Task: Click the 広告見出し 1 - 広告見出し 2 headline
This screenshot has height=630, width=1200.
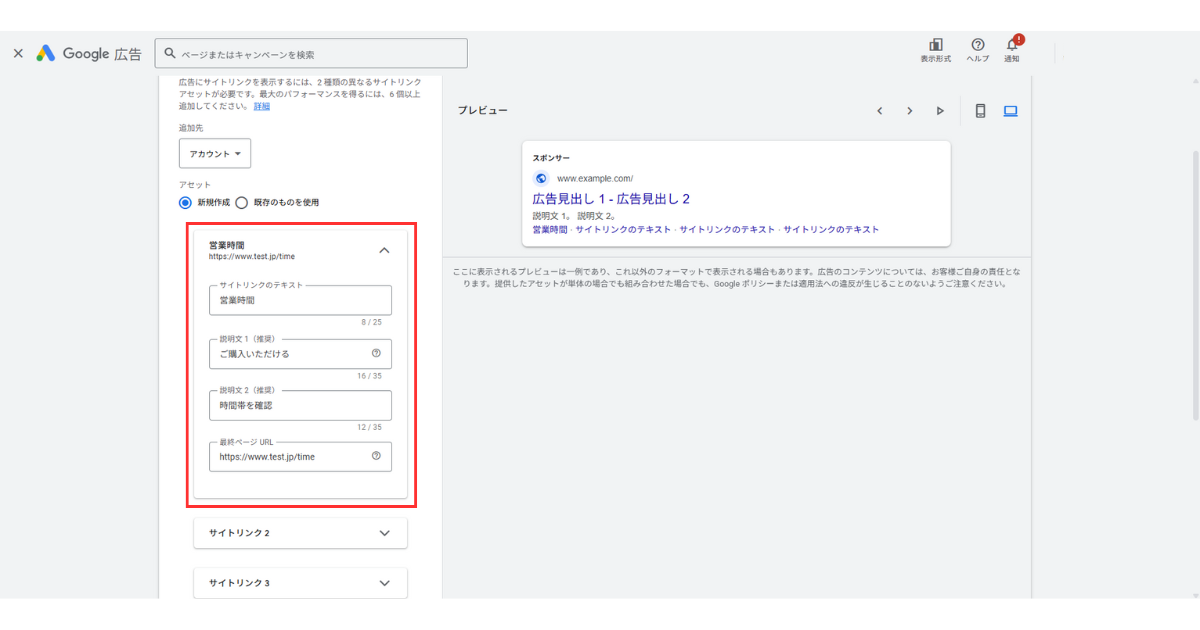Action: pyautogui.click(x=611, y=199)
